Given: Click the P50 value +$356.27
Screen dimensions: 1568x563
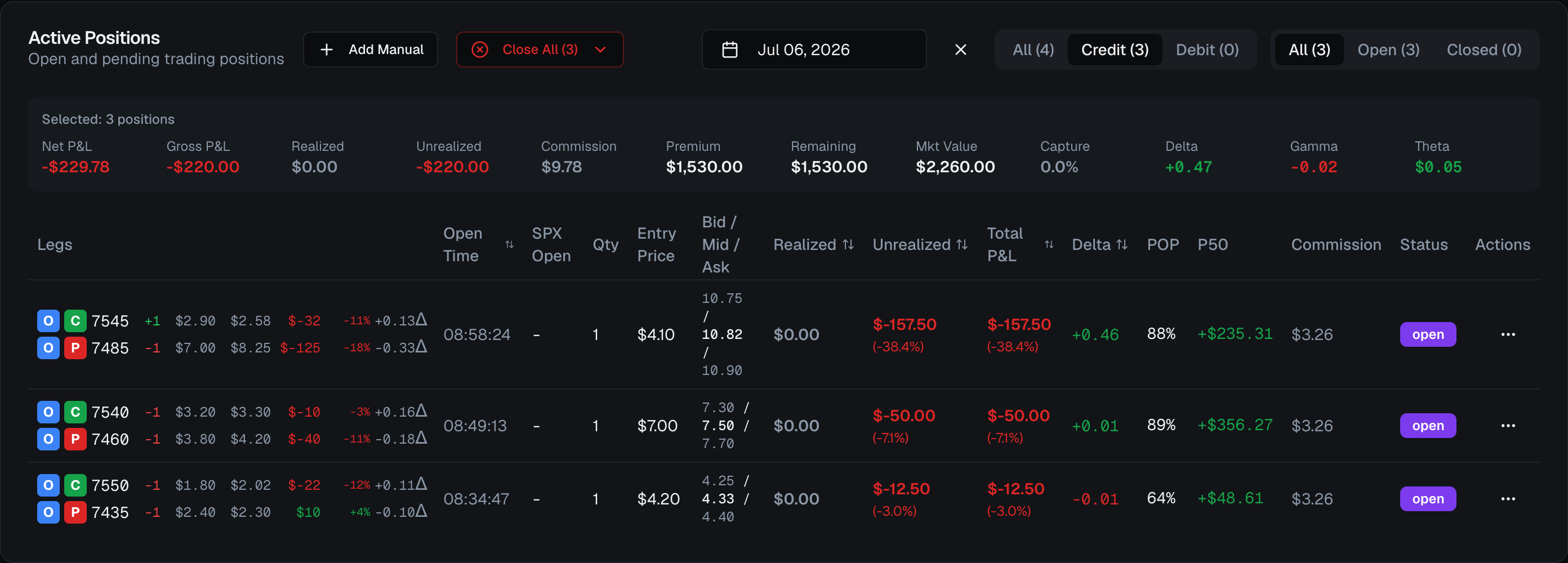Looking at the screenshot, I should click(x=1235, y=425).
